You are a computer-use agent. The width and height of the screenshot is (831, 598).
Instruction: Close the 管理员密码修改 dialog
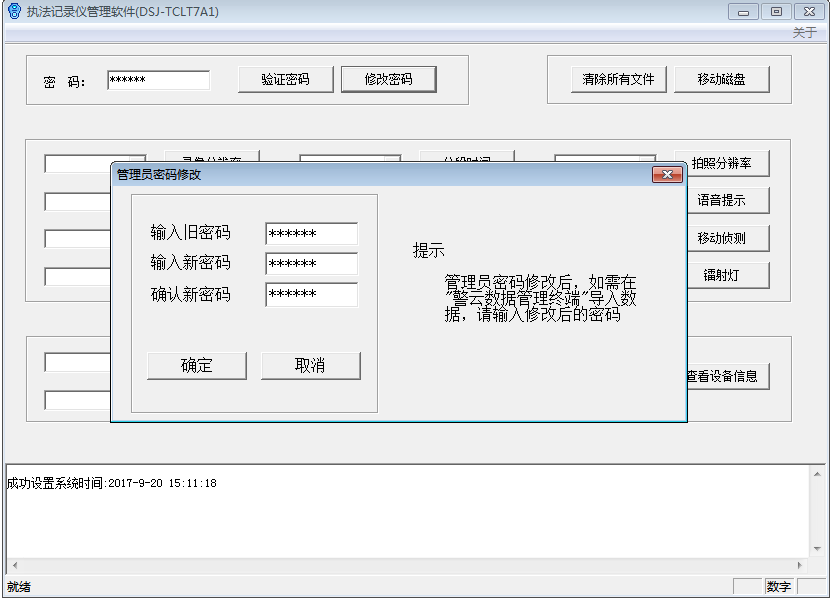pos(667,175)
